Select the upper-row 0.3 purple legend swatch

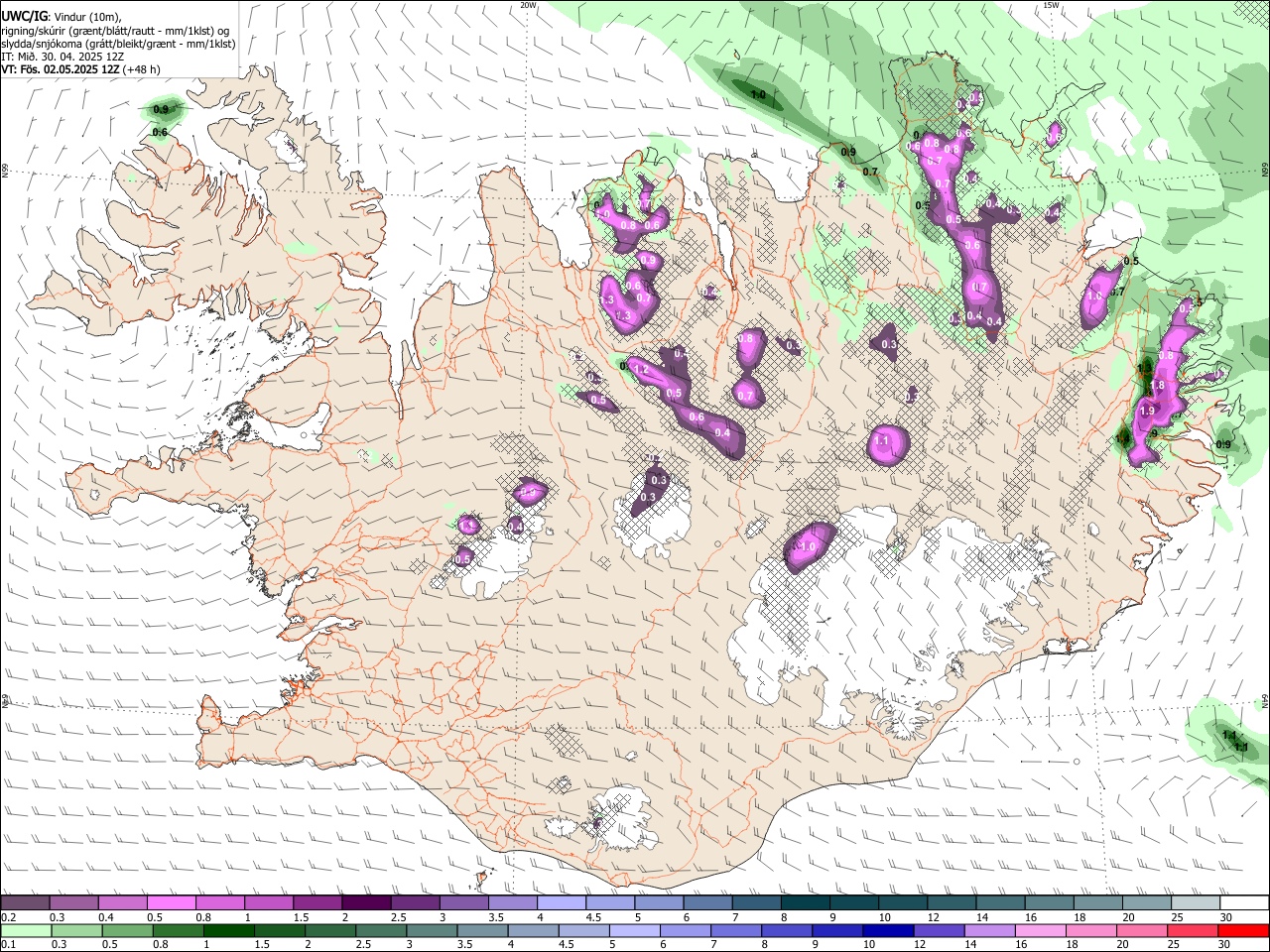[x=73, y=903]
